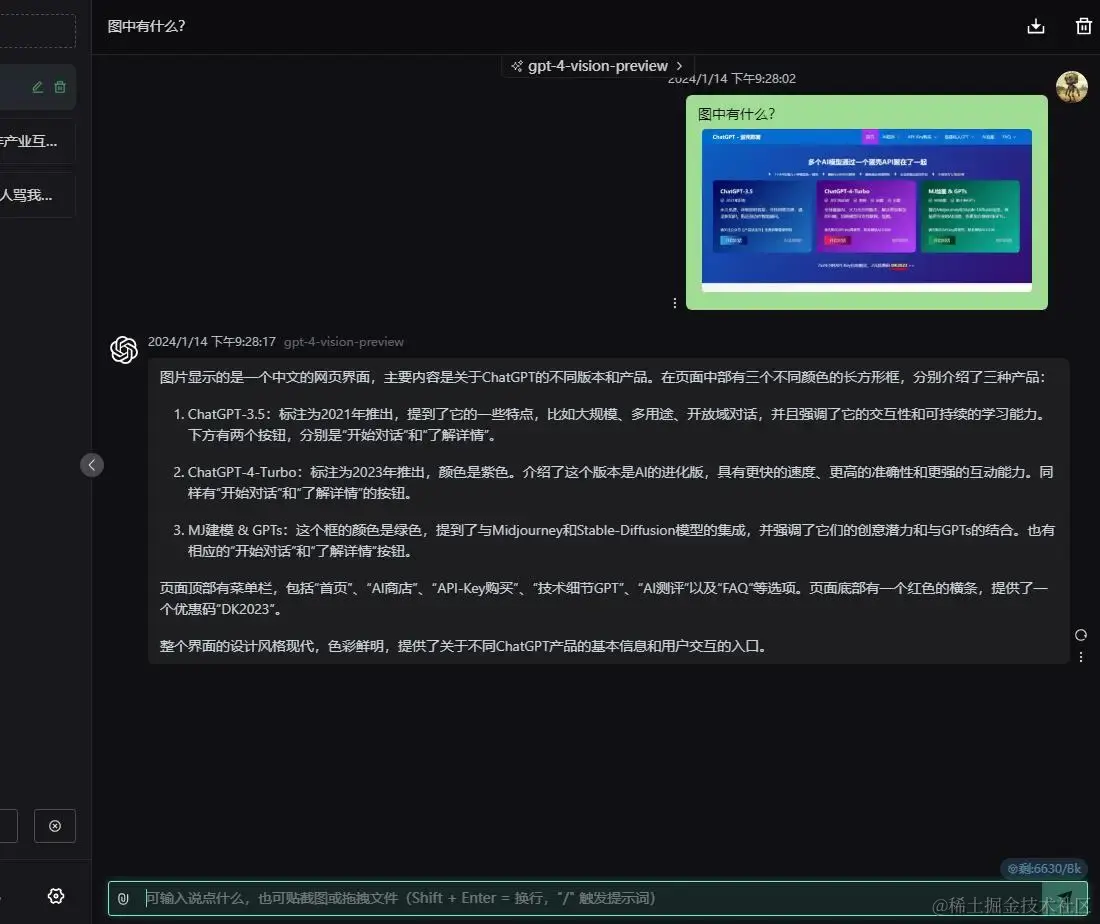Click the list item describing MJ建模 & GPTs
The image size is (1100, 924).
(614, 540)
